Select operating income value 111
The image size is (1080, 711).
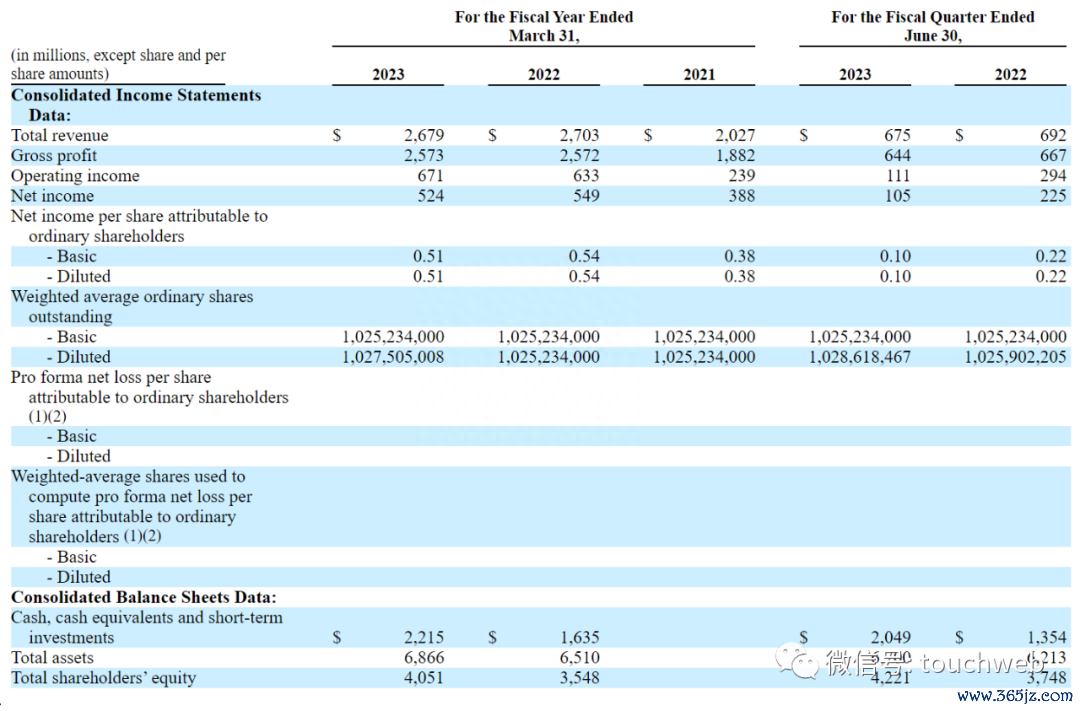897,176
